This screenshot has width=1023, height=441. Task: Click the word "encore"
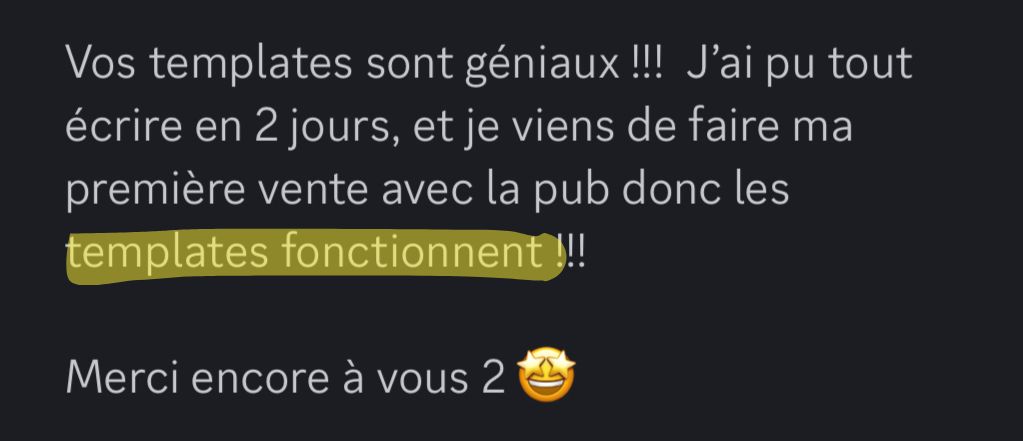[260, 378]
